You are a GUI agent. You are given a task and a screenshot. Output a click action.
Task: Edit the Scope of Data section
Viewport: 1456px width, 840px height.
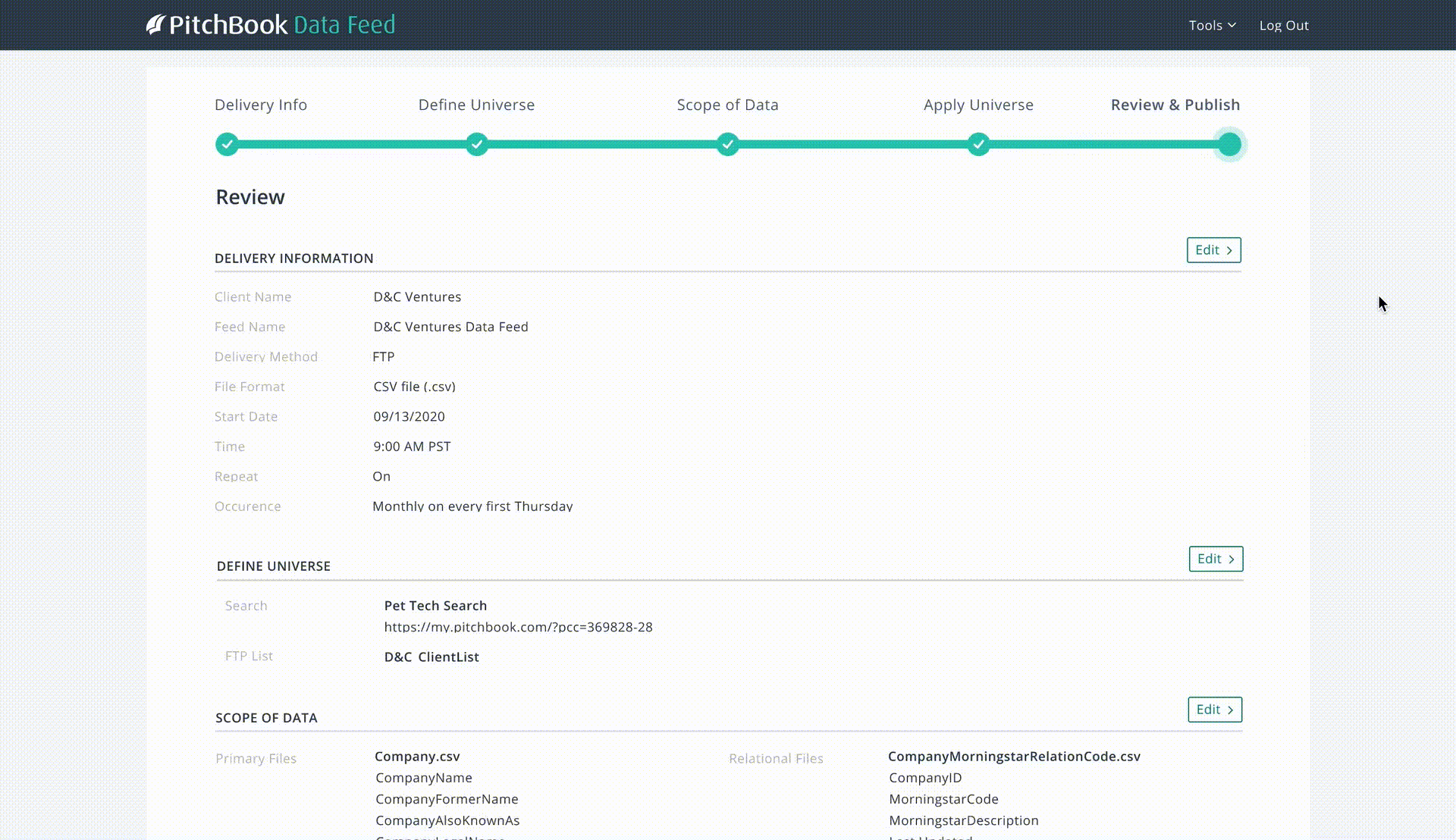(1215, 710)
